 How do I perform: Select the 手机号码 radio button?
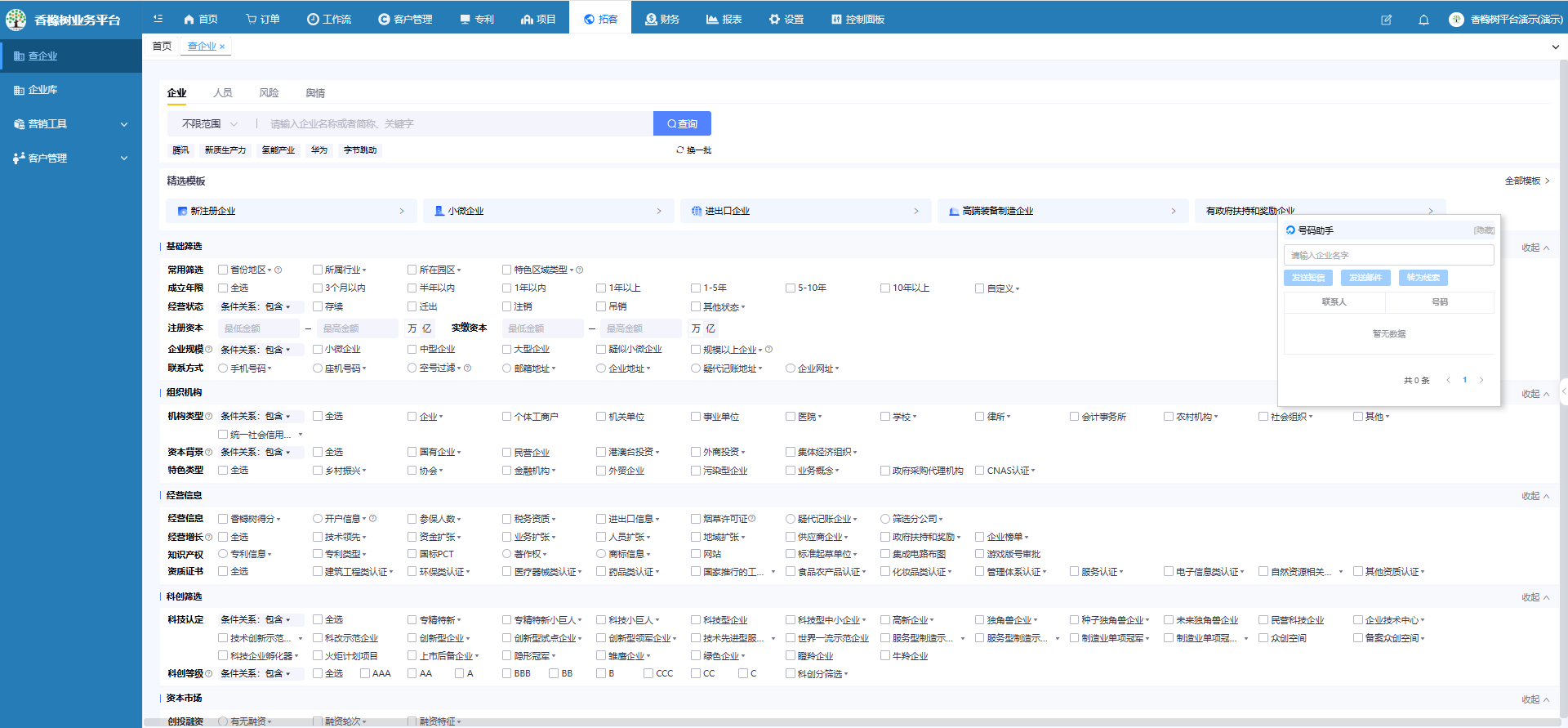(223, 368)
